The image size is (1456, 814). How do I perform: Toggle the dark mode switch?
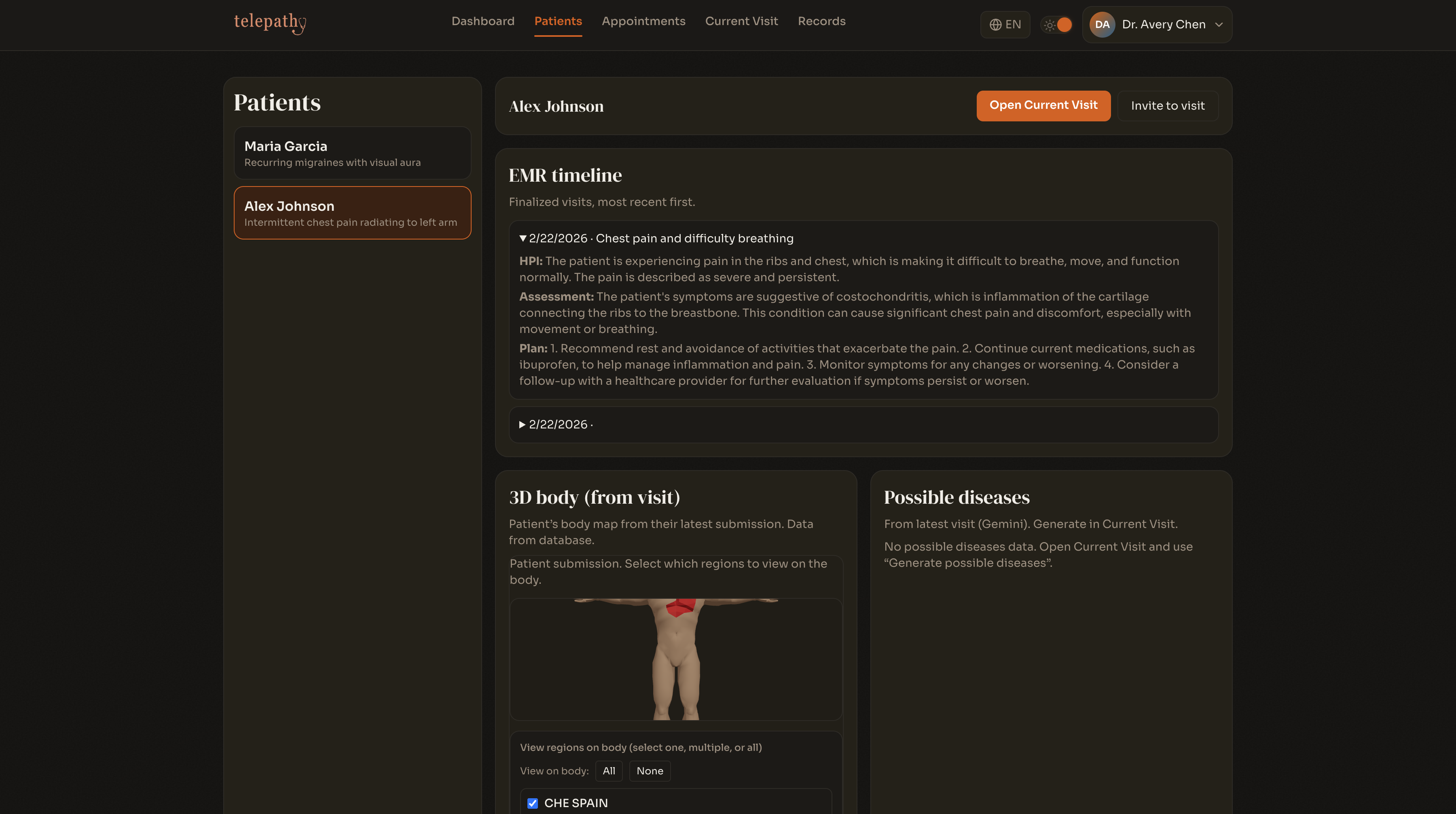tap(1057, 25)
